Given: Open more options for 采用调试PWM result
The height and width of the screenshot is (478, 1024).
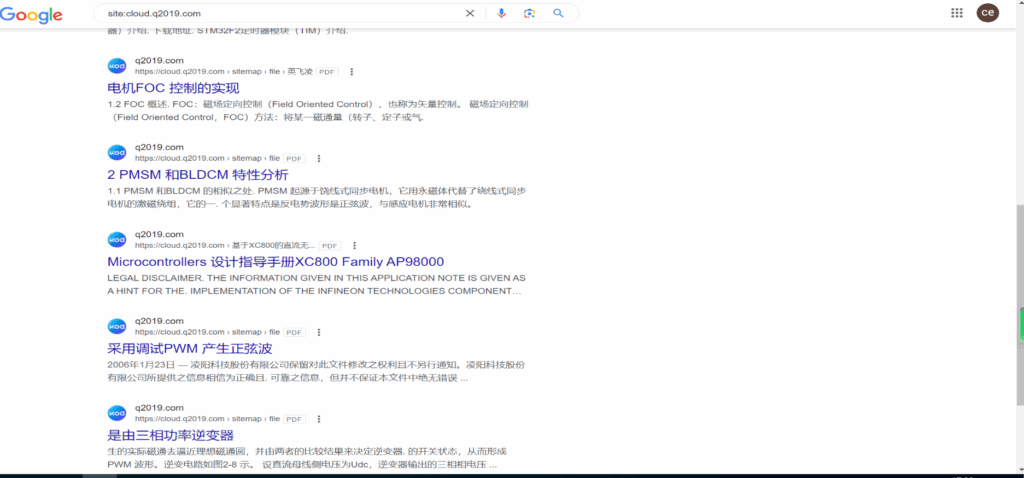Looking at the screenshot, I should (319, 332).
